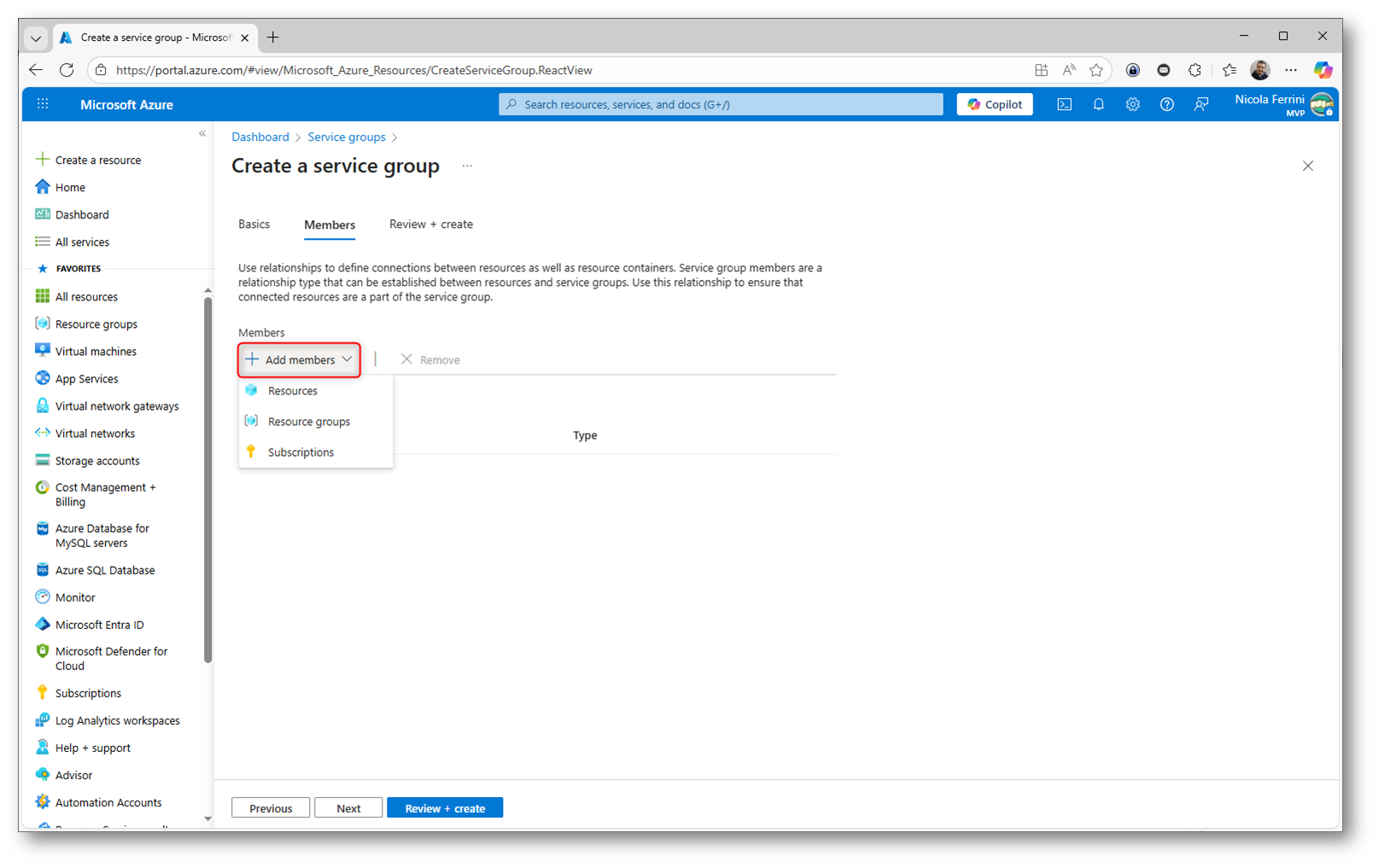Image resolution: width=1379 pixels, height=868 pixels.
Task: Click the search resources input field
Action: point(721,104)
